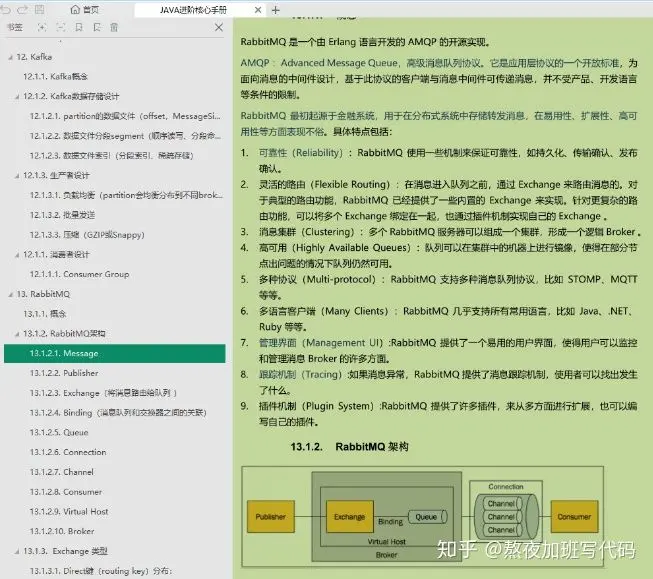This screenshot has height=579, width=653.
Task: Click the add bookmark icon
Action: coord(79,27)
